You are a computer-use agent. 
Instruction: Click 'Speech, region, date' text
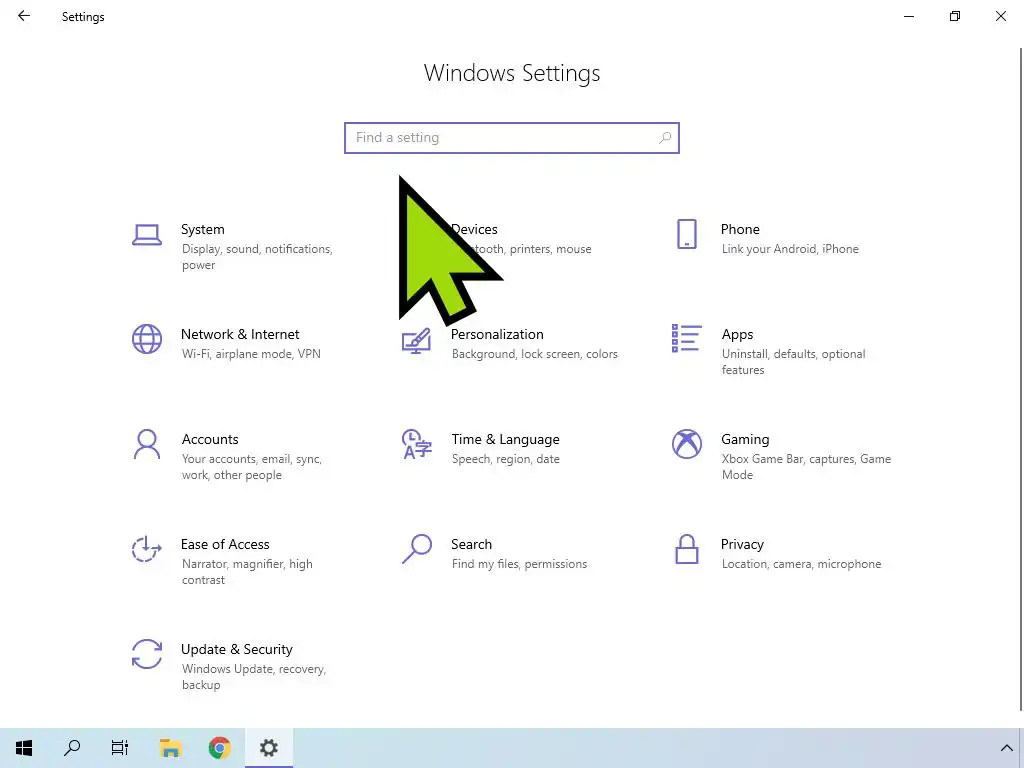pyautogui.click(x=505, y=459)
